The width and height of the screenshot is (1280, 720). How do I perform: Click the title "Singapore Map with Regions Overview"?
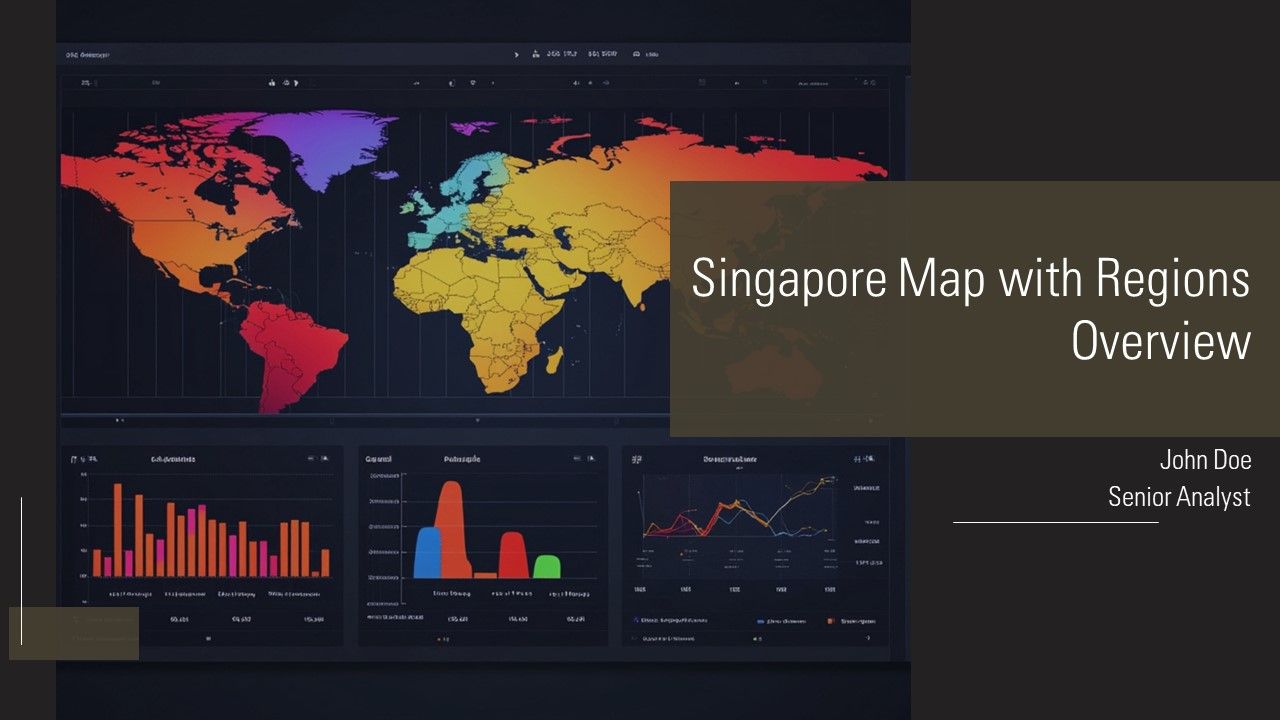pyautogui.click(x=970, y=309)
